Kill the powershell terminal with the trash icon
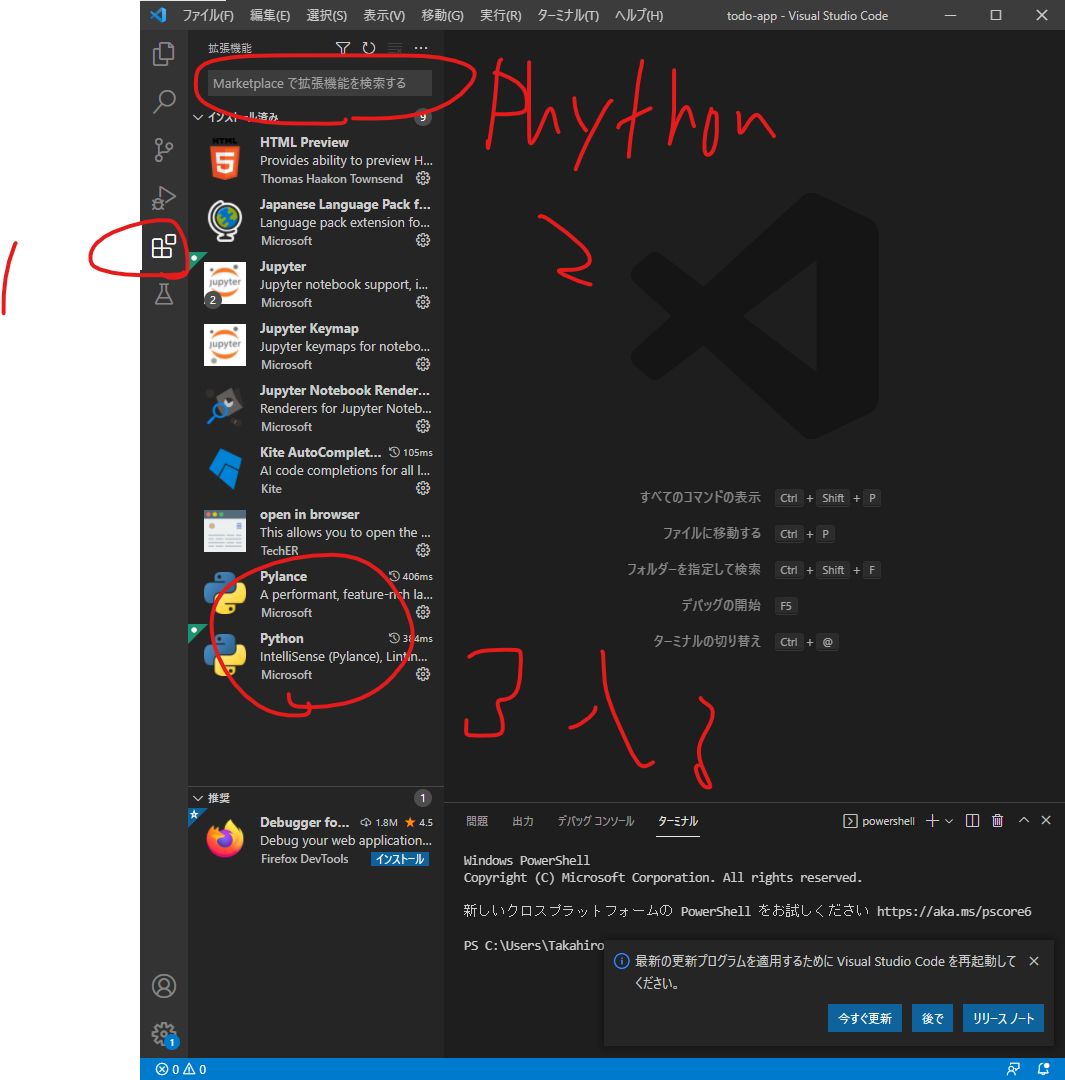 point(997,820)
